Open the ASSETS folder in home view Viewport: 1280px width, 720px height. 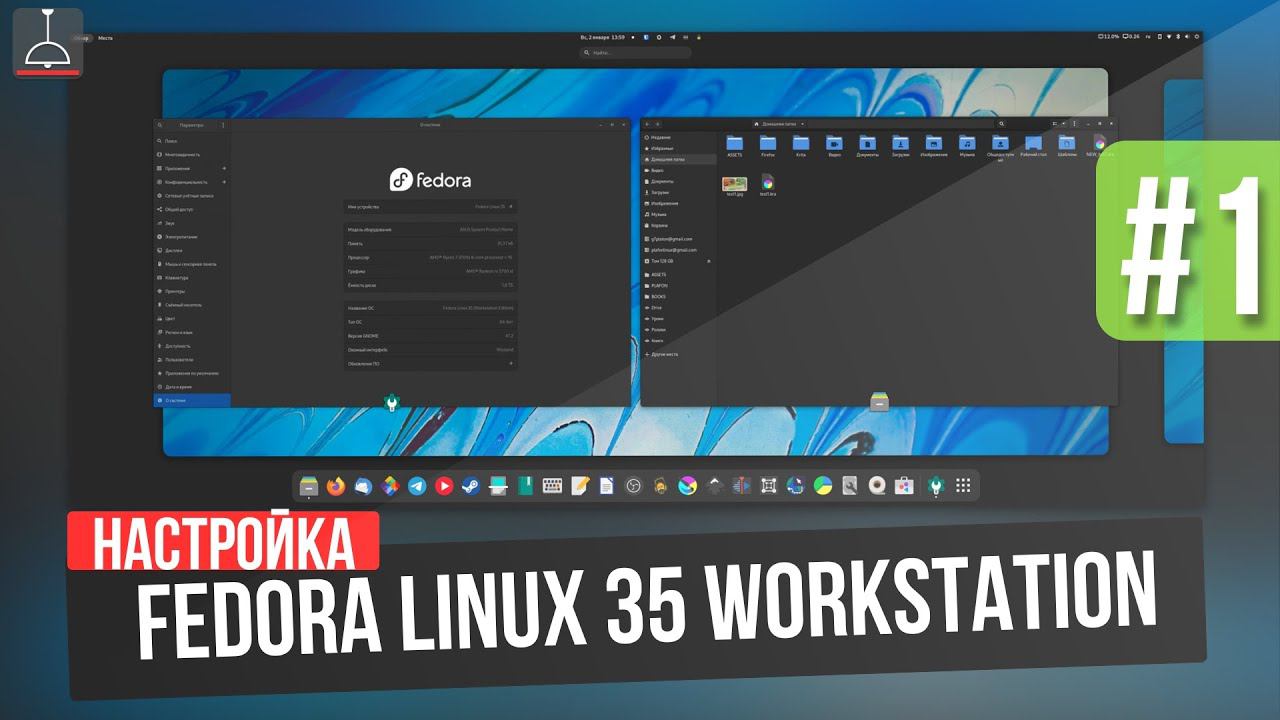click(x=734, y=146)
